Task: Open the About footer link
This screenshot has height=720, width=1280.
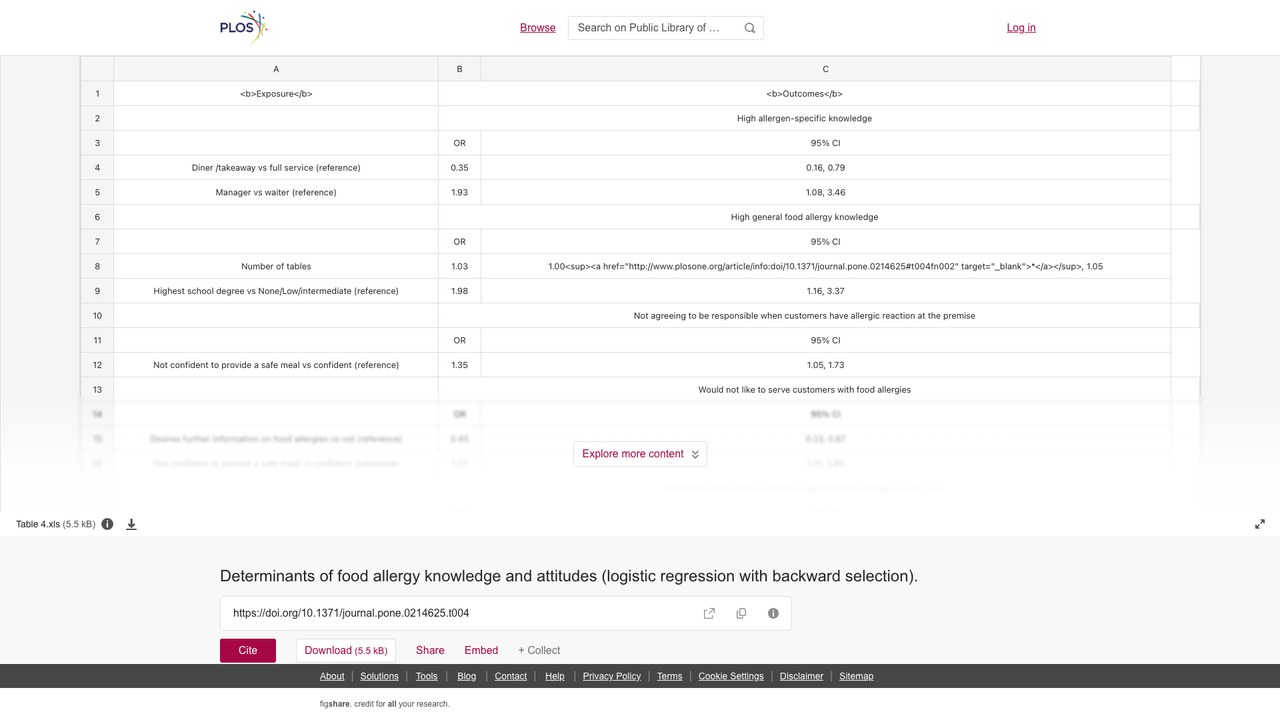Action: (332, 676)
